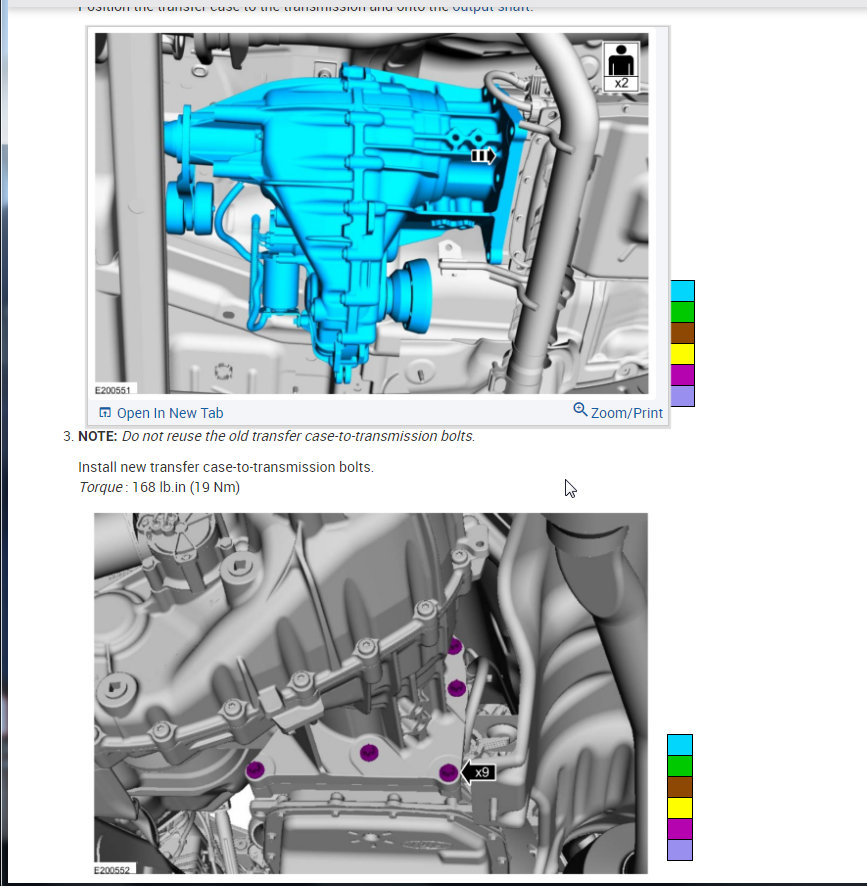The image size is (867, 886).
Task: Pick the magenta swatch beside image E200552
Action: pos(680,829)
